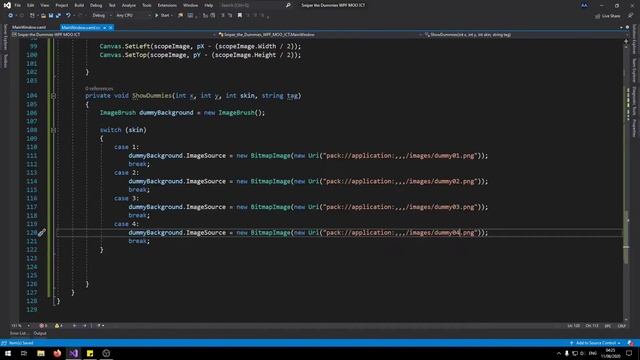Show hidden system tray icons
The height and width of the screenshot is (360, 640).
(x=558, y=353)
